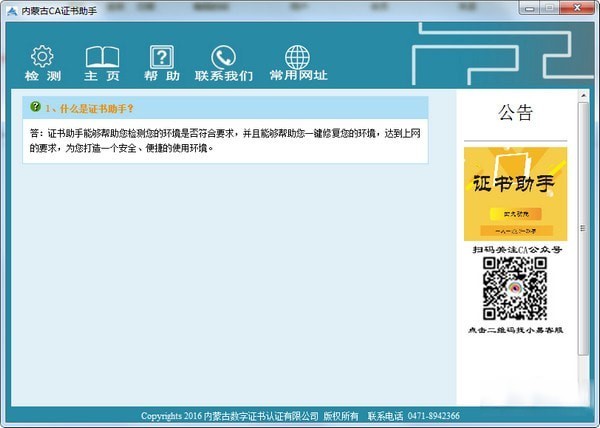Image resolution: width=600 pixels, height=428 pixels.
Task: Click the QR code to contact customer service
Action: pyautogui.click(x=515, y=288)
